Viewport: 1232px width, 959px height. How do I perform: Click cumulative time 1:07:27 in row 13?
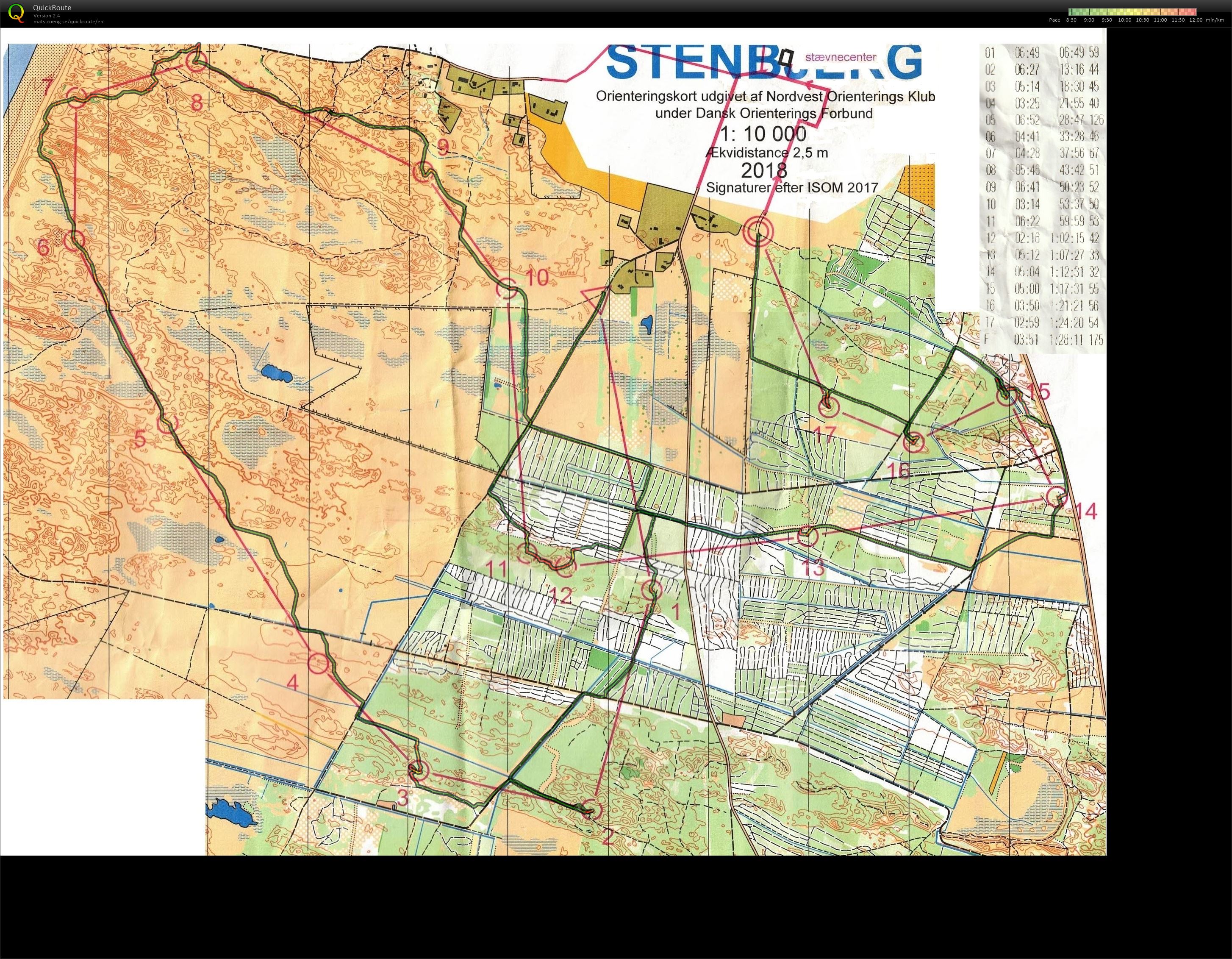pos(1067,255)
